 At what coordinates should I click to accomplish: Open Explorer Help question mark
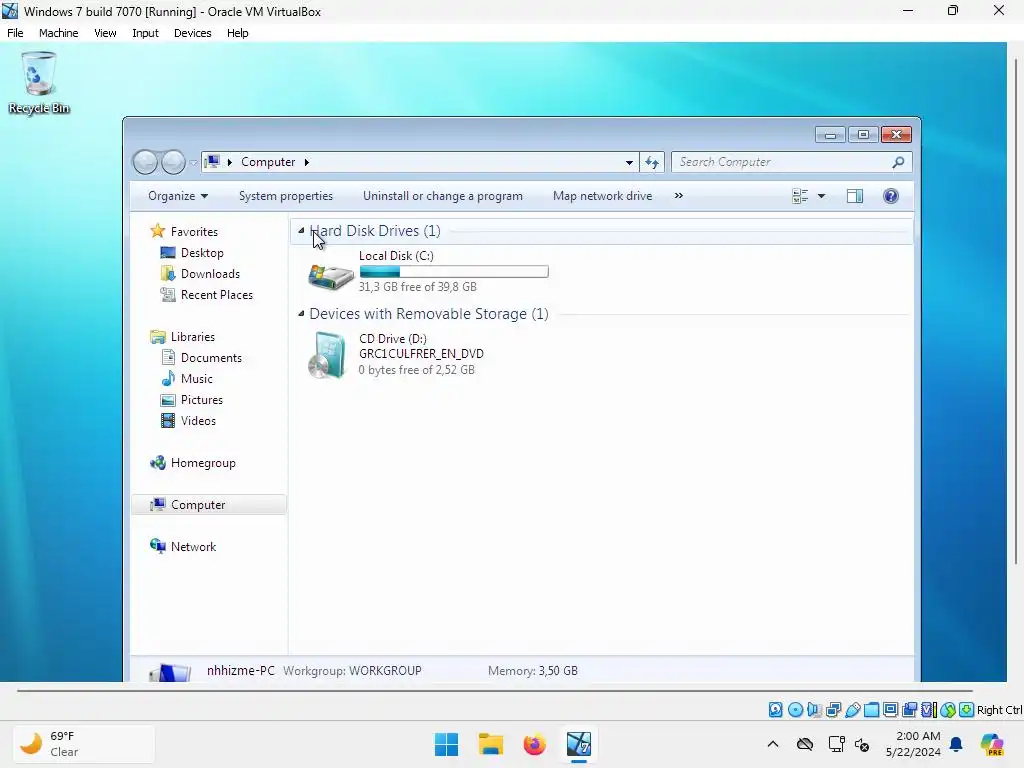[891, 196]
